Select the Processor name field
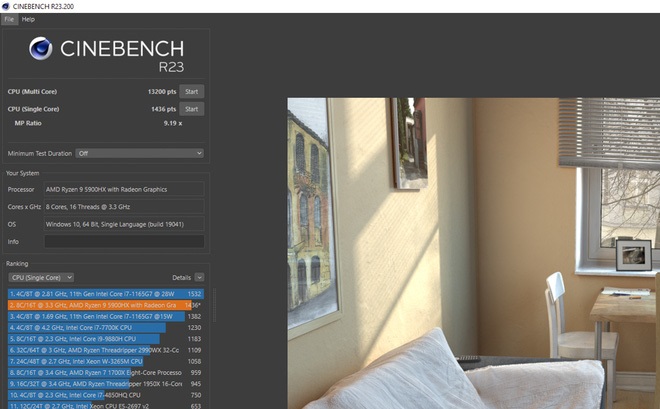Screen dimensions: 660x409 (x=124, y=189)
